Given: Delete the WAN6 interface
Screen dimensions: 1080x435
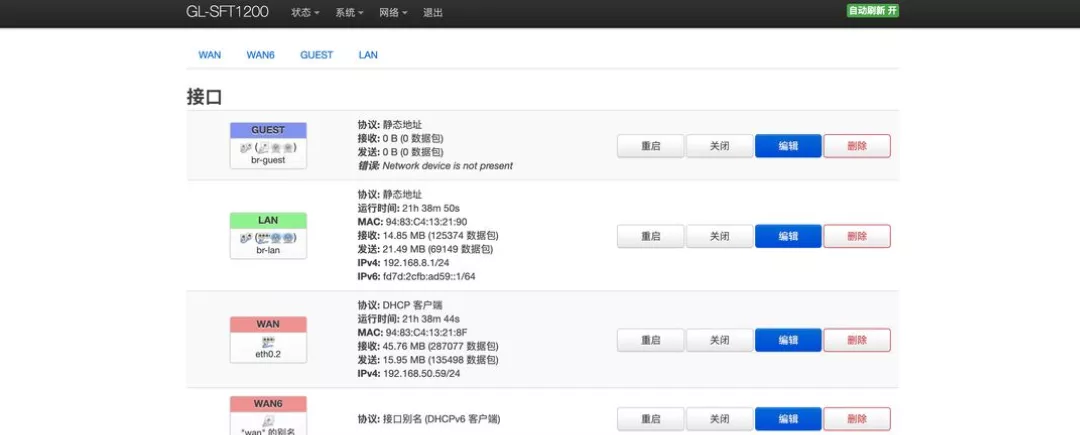Looking at the screenshot, I should click(857, 419).
